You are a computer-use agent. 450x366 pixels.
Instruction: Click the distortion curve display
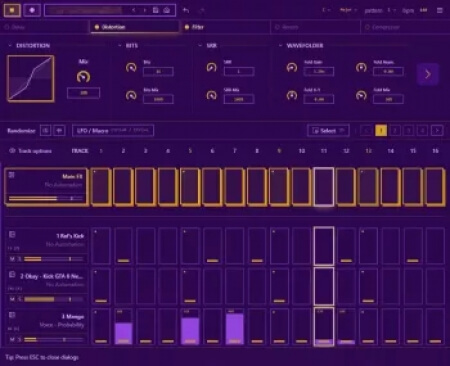[30, 78]
